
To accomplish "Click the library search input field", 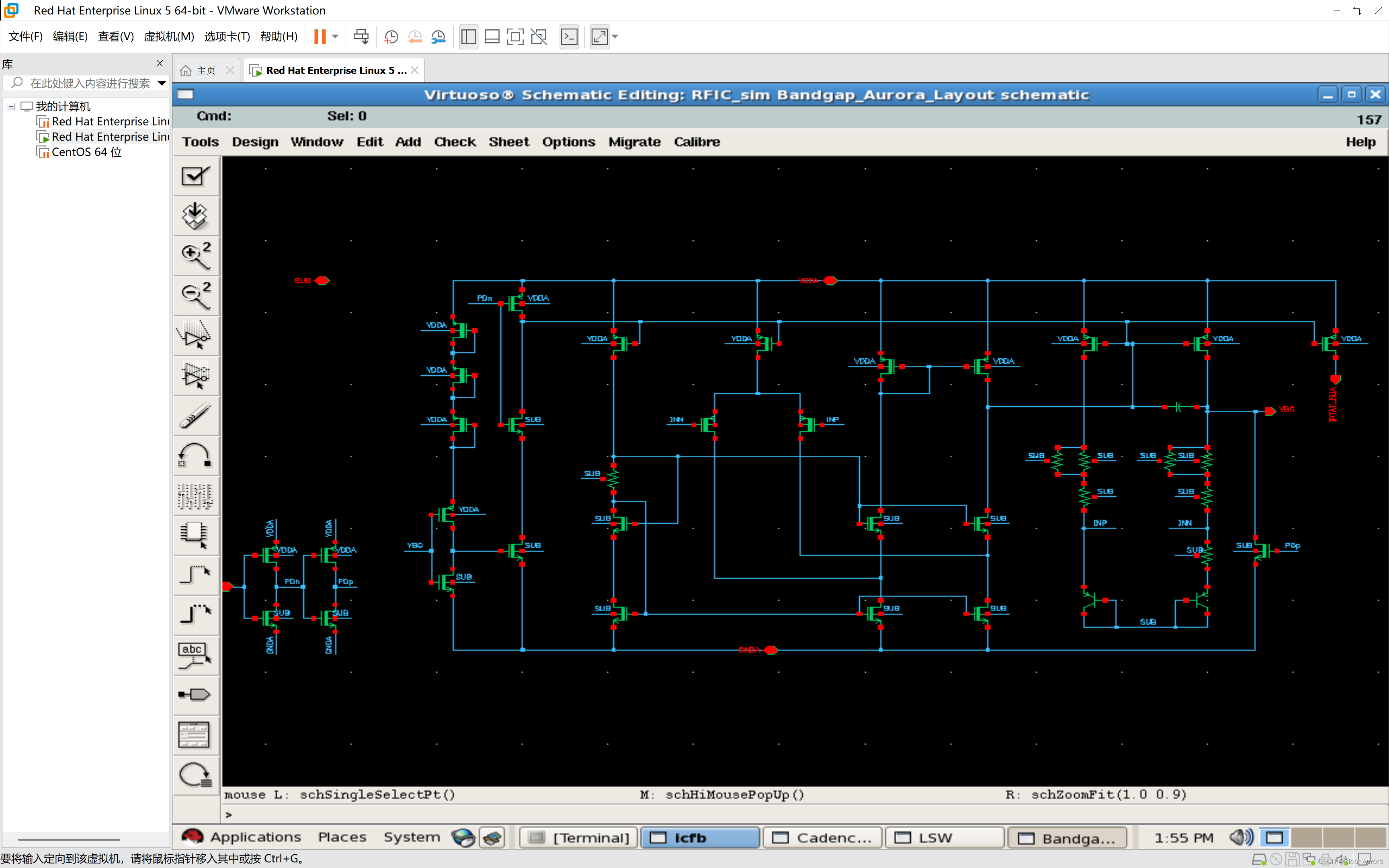I will (x=89, y=83).
